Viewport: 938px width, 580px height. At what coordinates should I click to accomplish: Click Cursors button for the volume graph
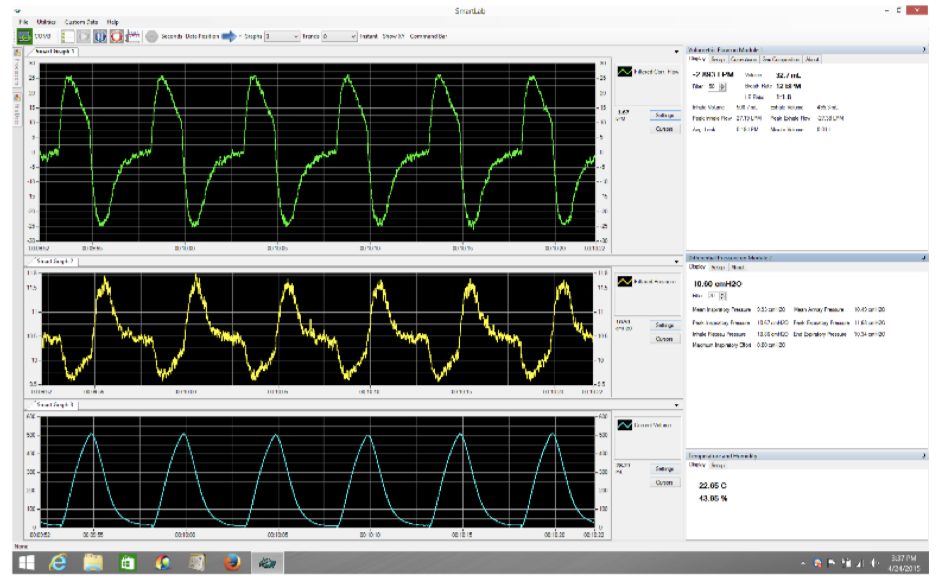tap(664, 483)
